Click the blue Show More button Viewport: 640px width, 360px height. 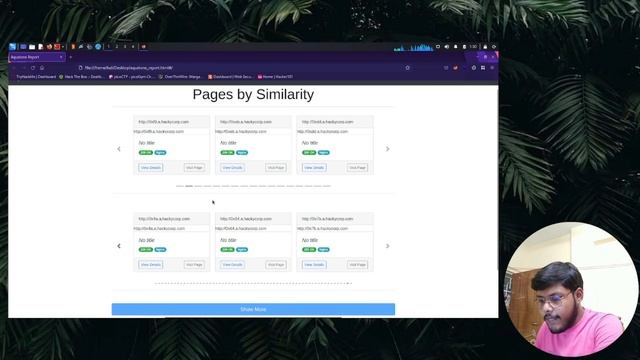253,309
